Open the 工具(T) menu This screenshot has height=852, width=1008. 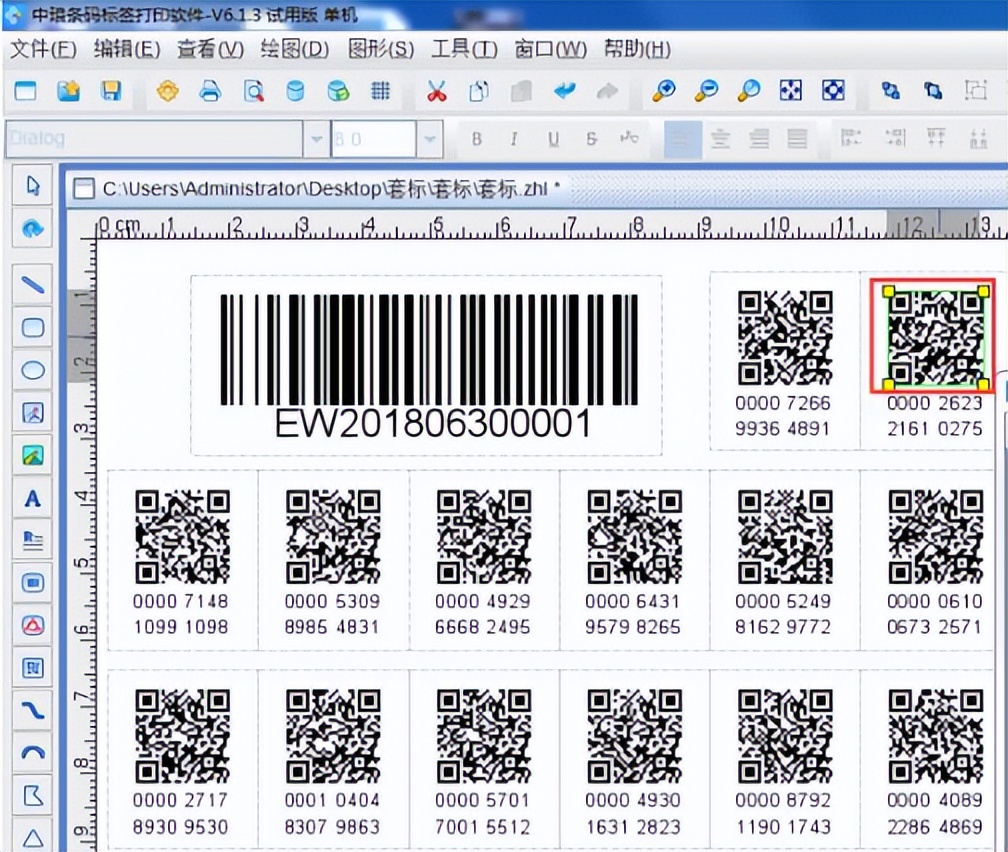464,49
